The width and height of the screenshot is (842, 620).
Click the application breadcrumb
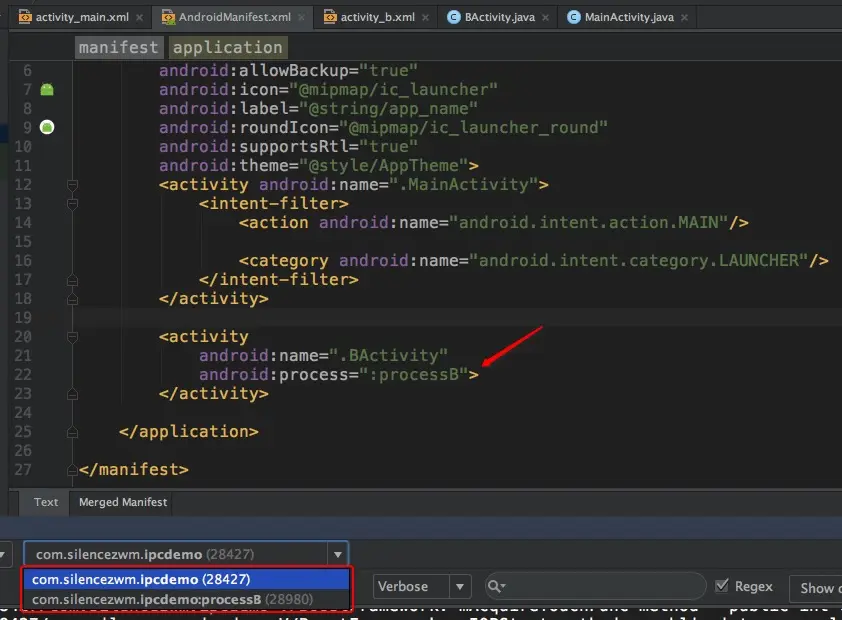[x=228, y=47]
